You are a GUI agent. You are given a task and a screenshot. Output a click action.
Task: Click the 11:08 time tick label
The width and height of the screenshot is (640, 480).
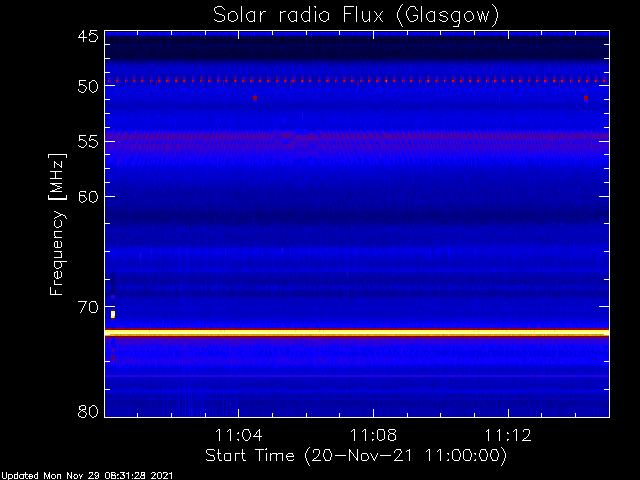tap(373, 435)
